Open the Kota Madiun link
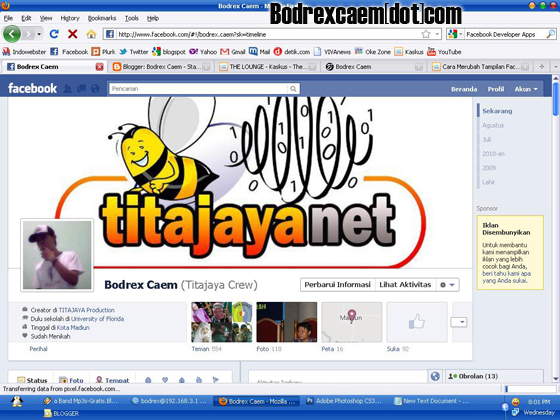560x420 pixels. 73,328
